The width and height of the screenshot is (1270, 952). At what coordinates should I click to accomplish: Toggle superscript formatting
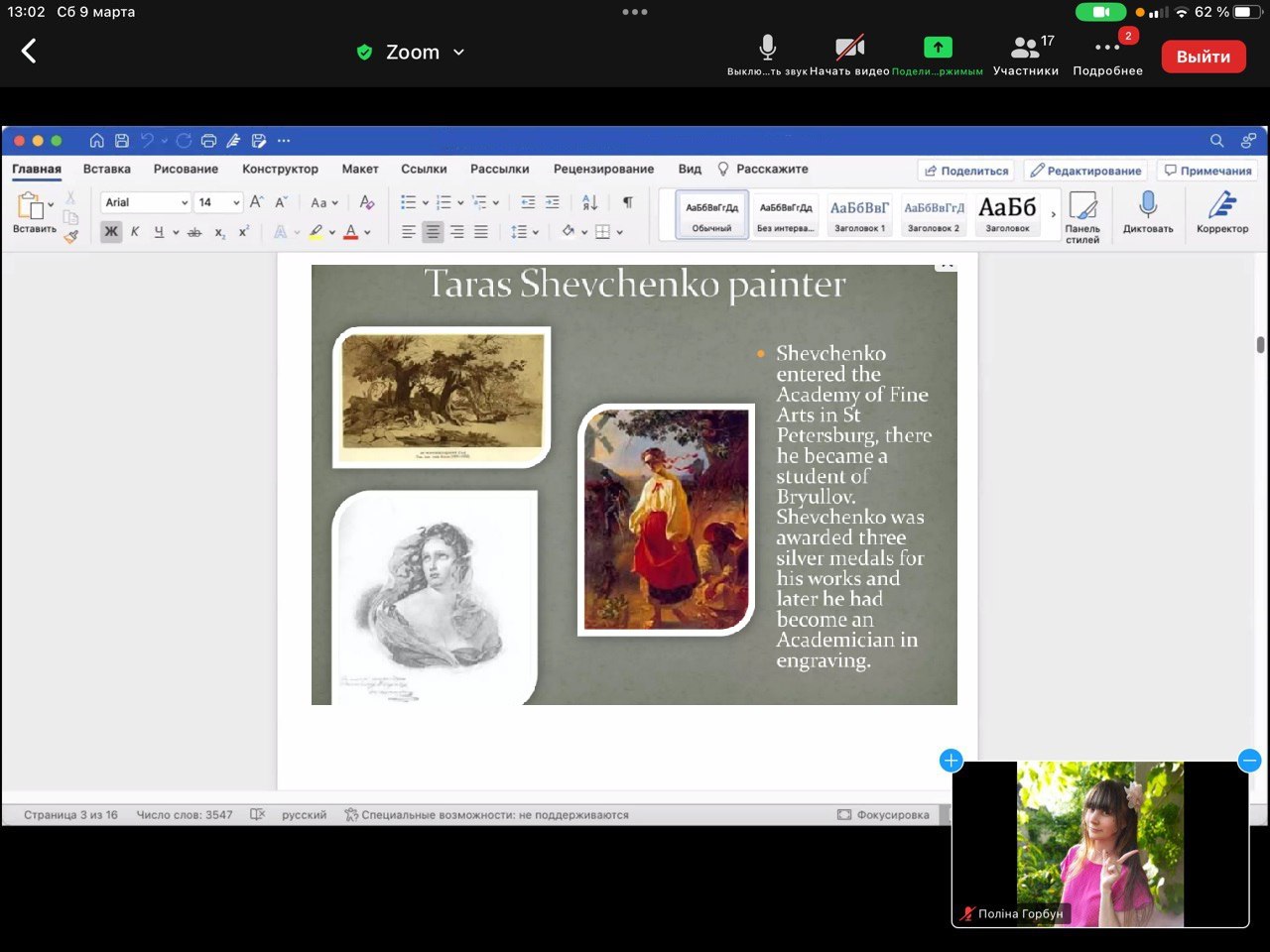tap(243, 232)
